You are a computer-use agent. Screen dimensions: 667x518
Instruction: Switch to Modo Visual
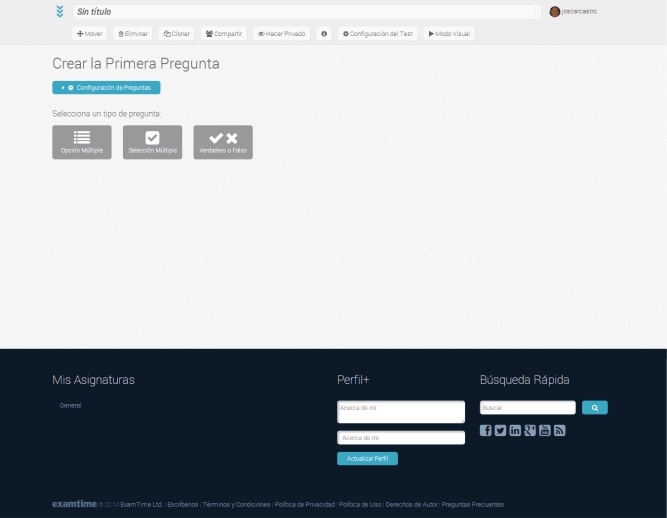click(x=449, y=34)
